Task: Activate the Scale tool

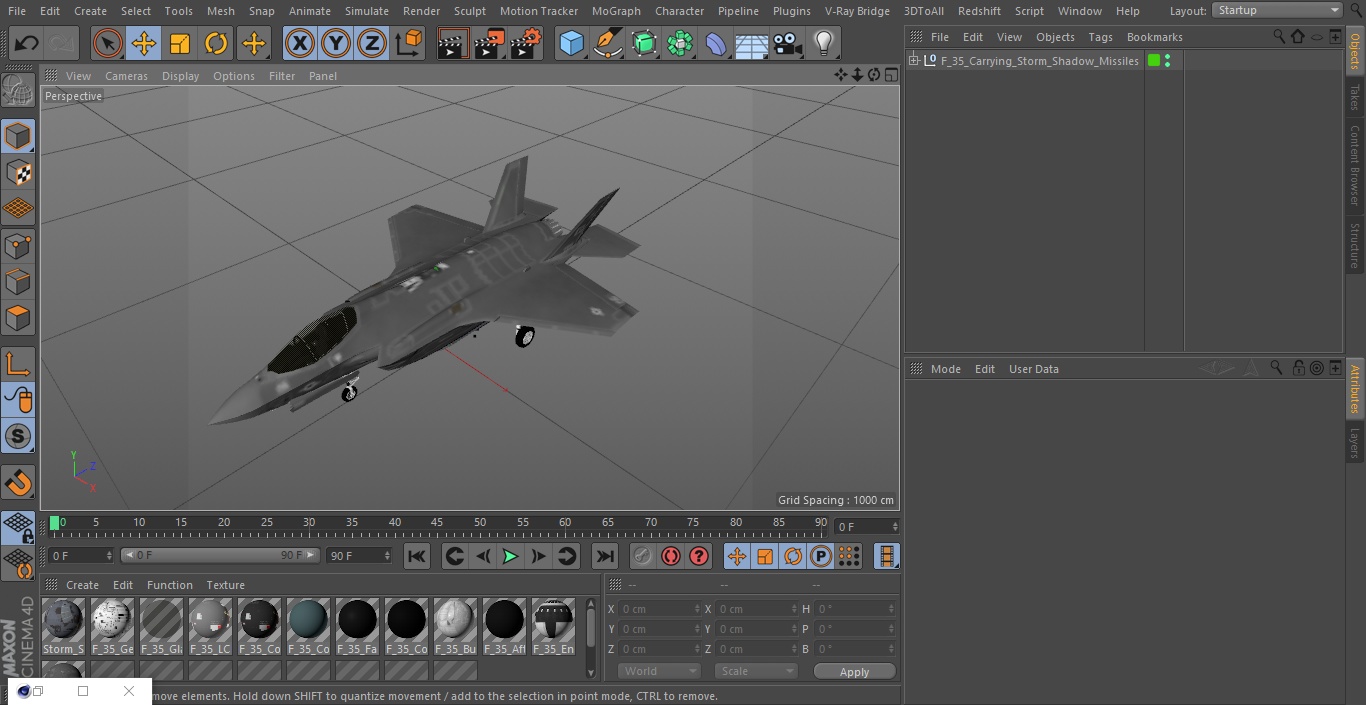Action: (x=180, y=43)
